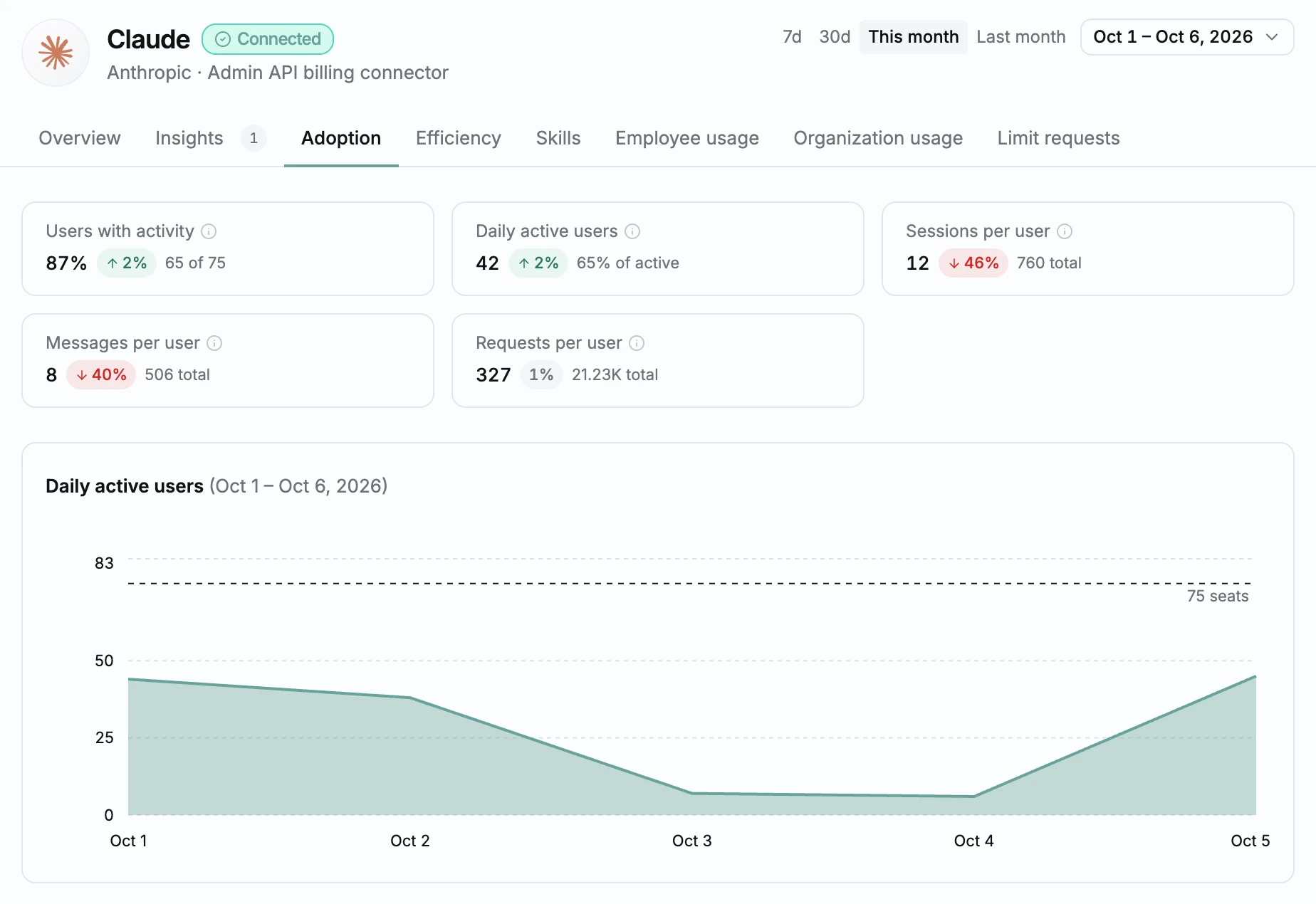The width and height of the screenshot is (1316, 904).
Task: Switch to the Efficiency tab
Action: [x=459, y=138]
